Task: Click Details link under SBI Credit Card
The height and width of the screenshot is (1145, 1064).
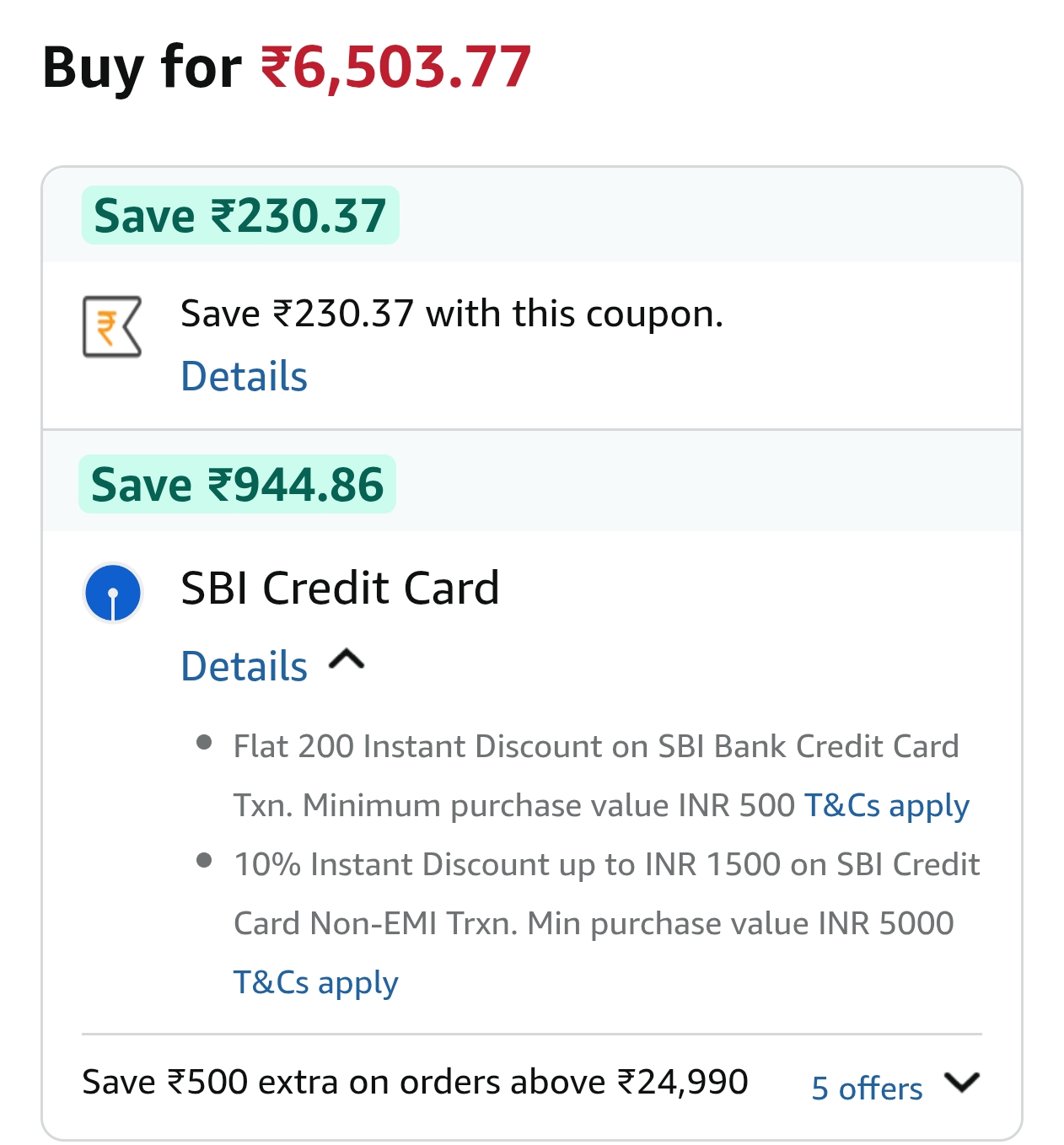Action: [x=245, y=666]
